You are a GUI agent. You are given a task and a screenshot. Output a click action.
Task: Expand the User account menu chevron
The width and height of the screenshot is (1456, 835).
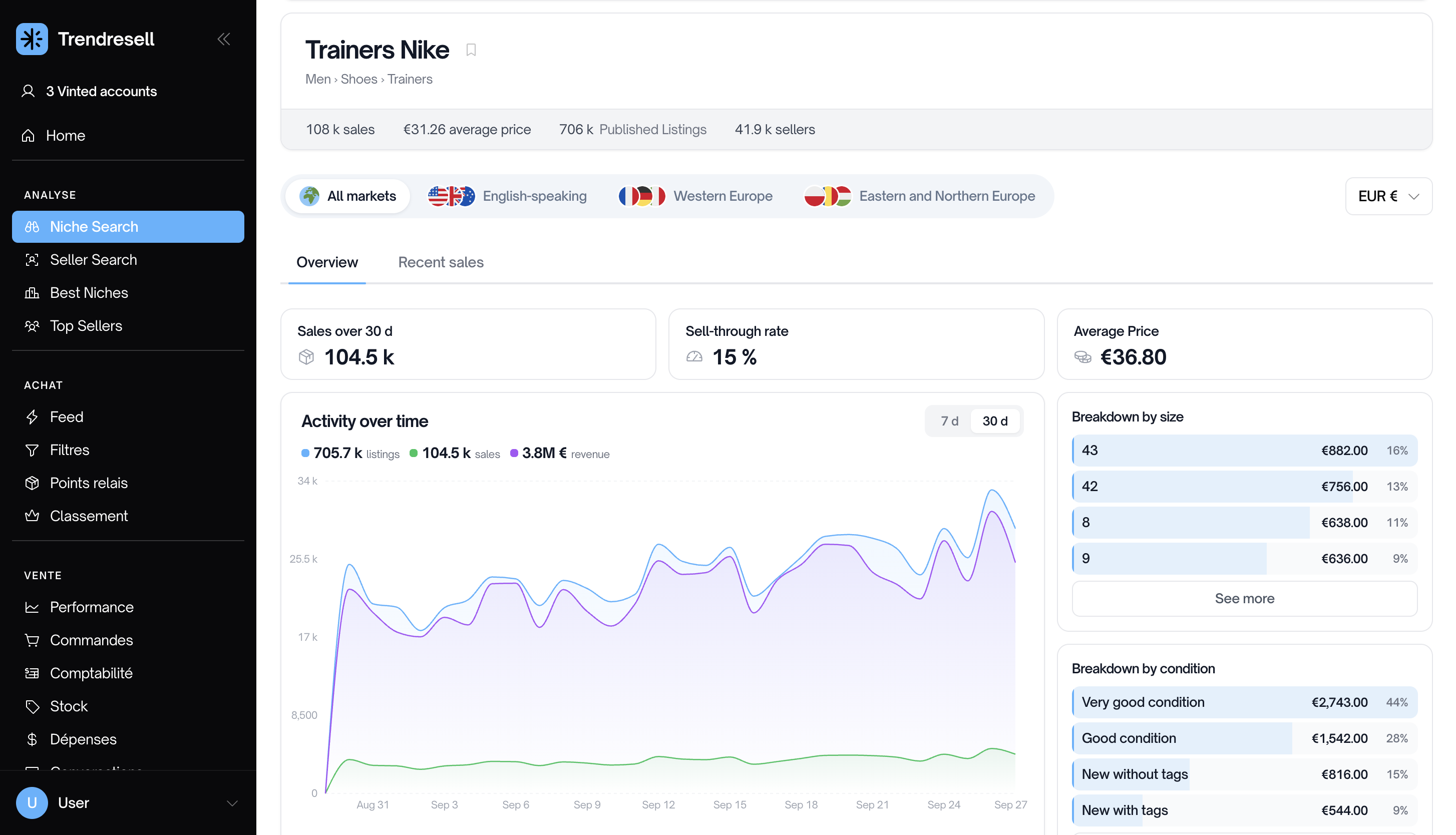(x=232, y=803)
